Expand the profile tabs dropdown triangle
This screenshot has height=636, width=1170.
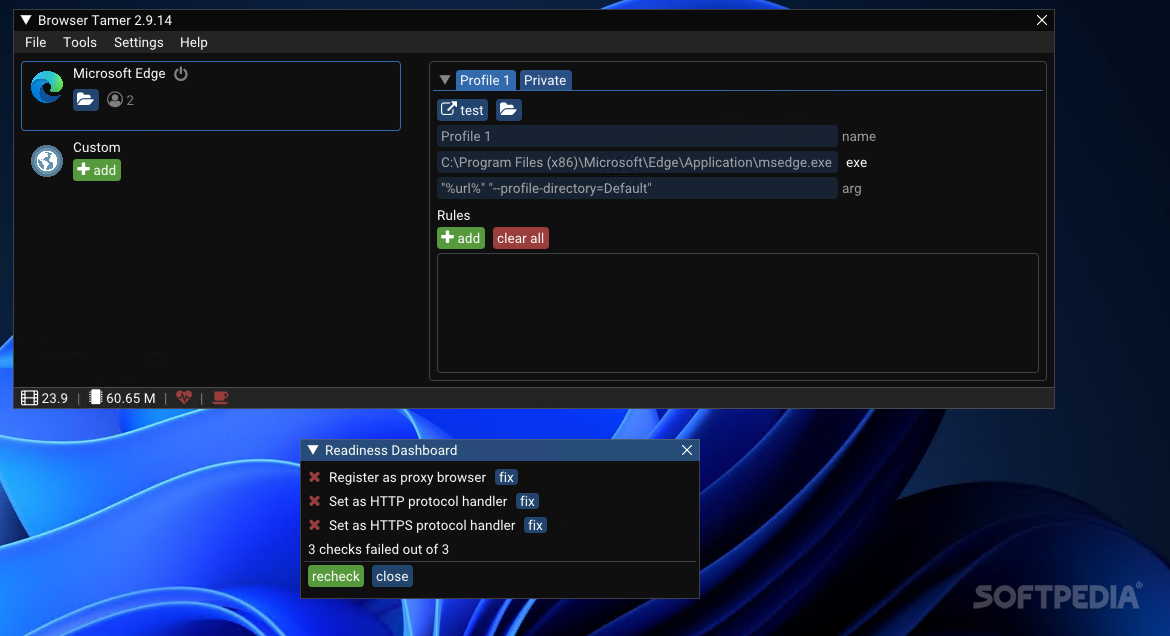click(x=445, y=80)
